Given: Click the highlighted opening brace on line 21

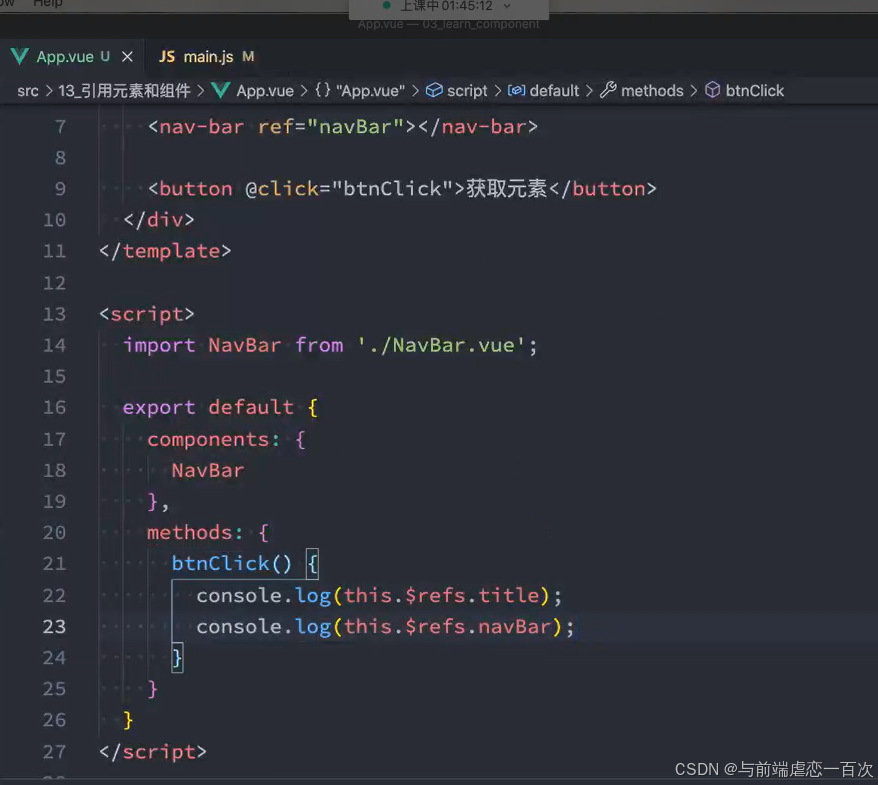Looking at the screenshot, I should 312,564.
